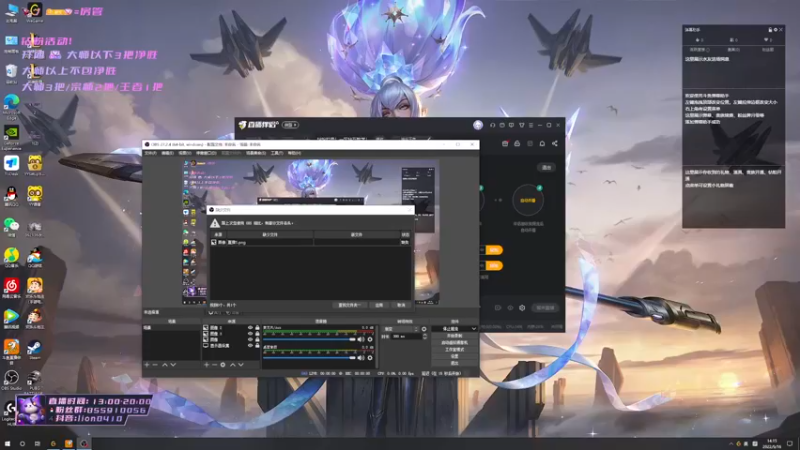800x450 pixels.
Task: Open the 文件(F) menu in OBS
Action: 151,153
